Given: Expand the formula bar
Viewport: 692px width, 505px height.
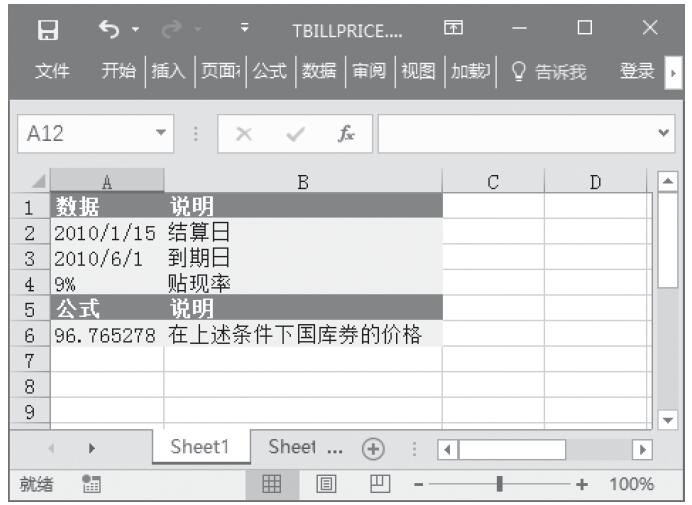Looking at the screenshot, I should [661, 133].
